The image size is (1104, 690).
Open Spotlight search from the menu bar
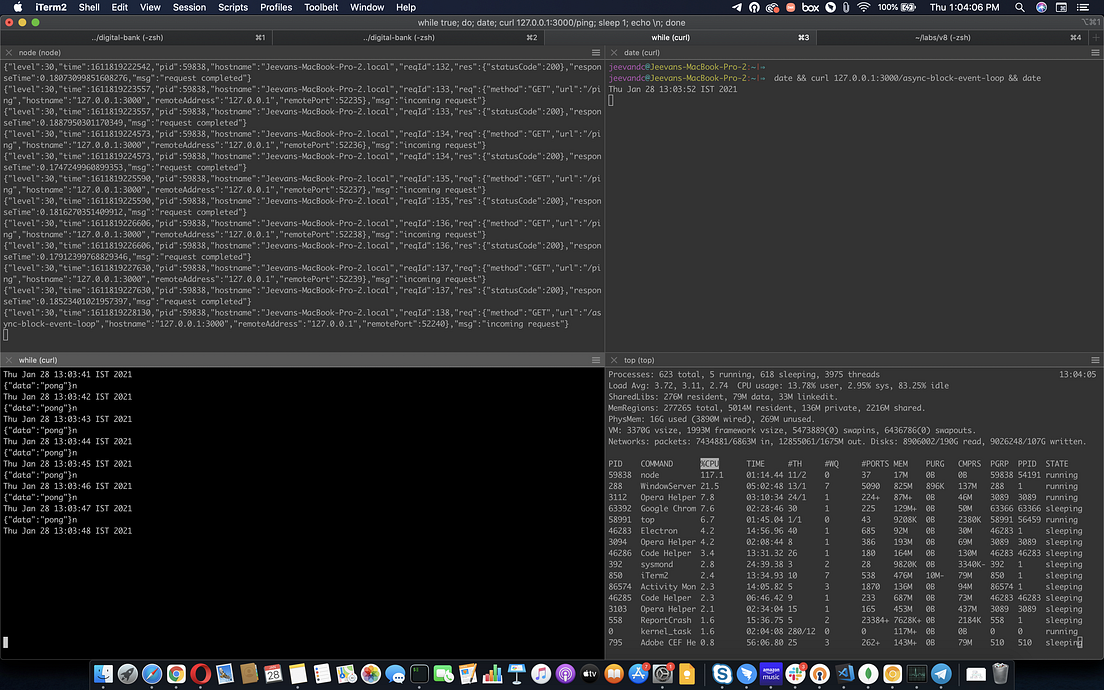point(1020,7)
